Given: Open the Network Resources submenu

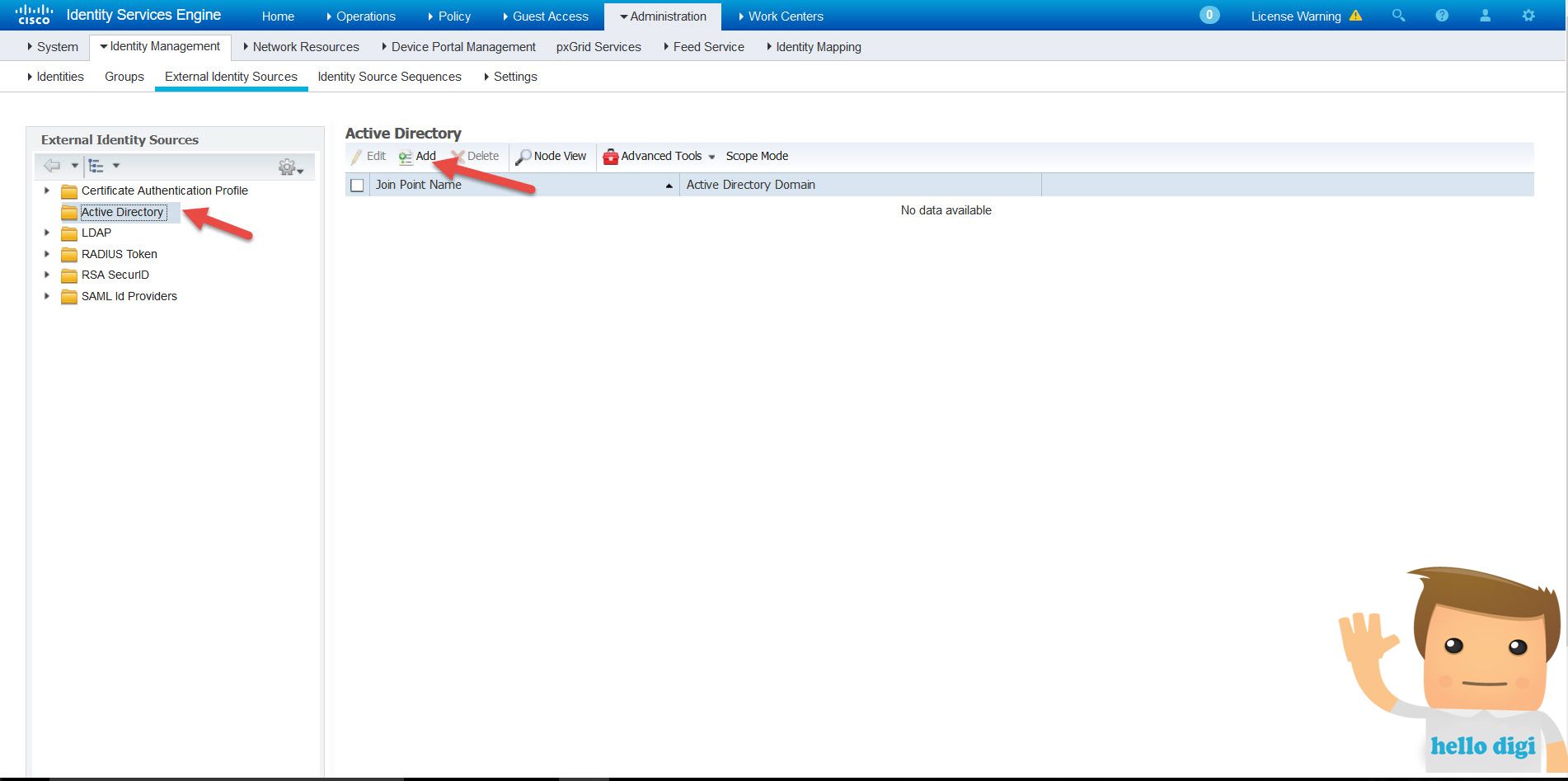Looking at the screenshot, I should pyautogui.click(x=301, y=47).
